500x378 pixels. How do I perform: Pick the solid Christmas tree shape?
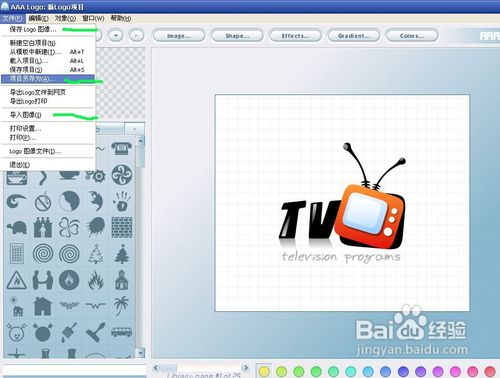(x=122, y=254)
